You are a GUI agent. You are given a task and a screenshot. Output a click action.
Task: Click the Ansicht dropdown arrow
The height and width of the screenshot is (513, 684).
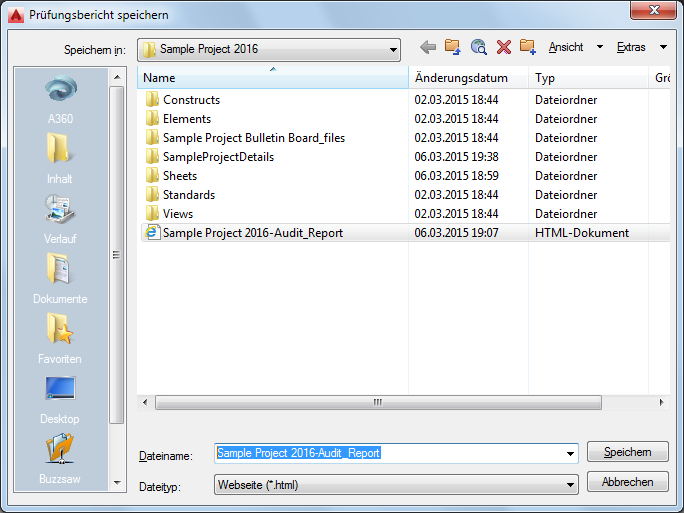pyautogui.click(x=600, y=47)
